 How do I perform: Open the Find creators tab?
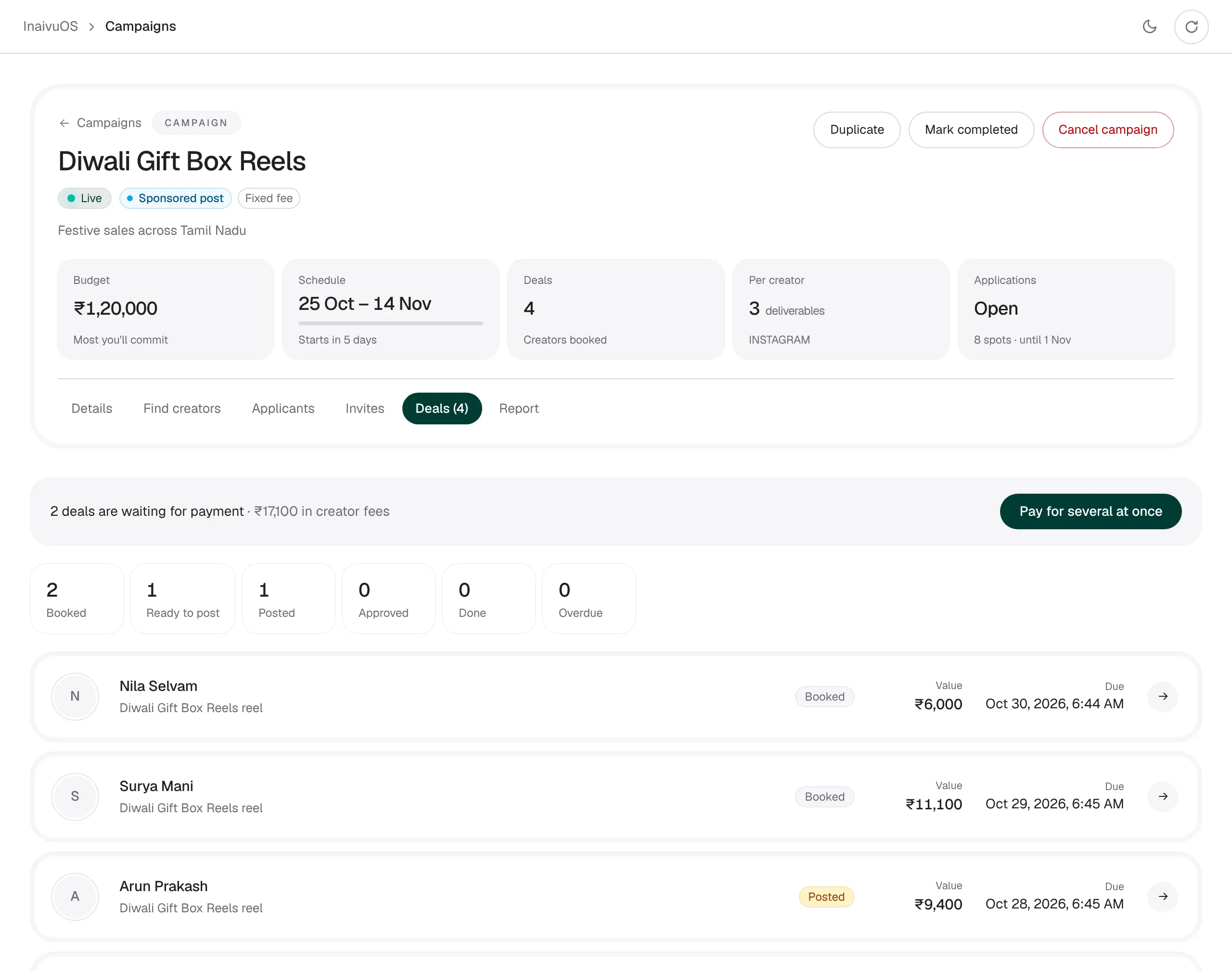[182, 408]
